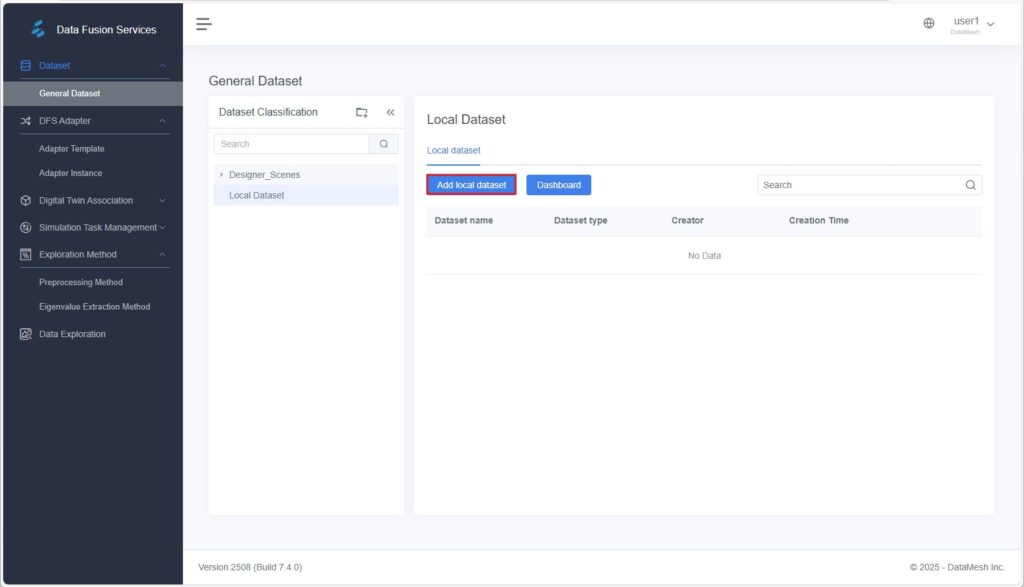1024x587 pixels.
Task: Expand the Designer_Scenes tree node
Action: [221, 175]
